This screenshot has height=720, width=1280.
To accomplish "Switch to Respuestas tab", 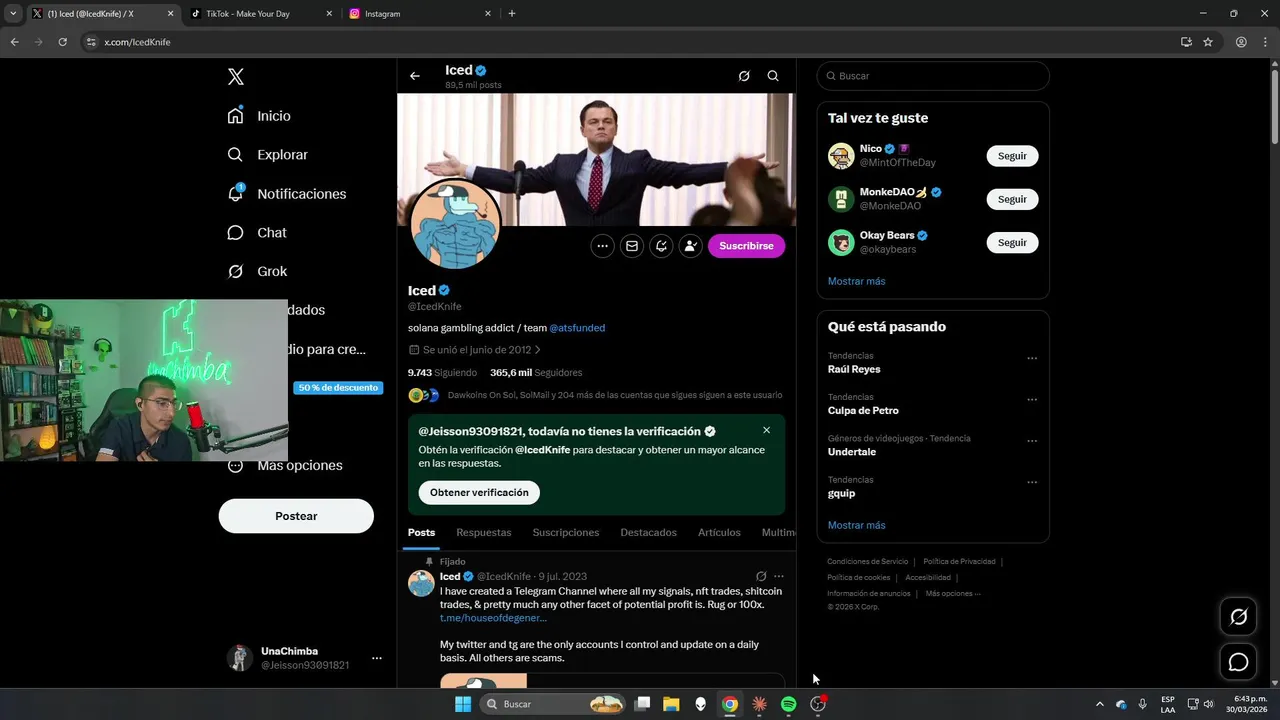I will point(484,533).
